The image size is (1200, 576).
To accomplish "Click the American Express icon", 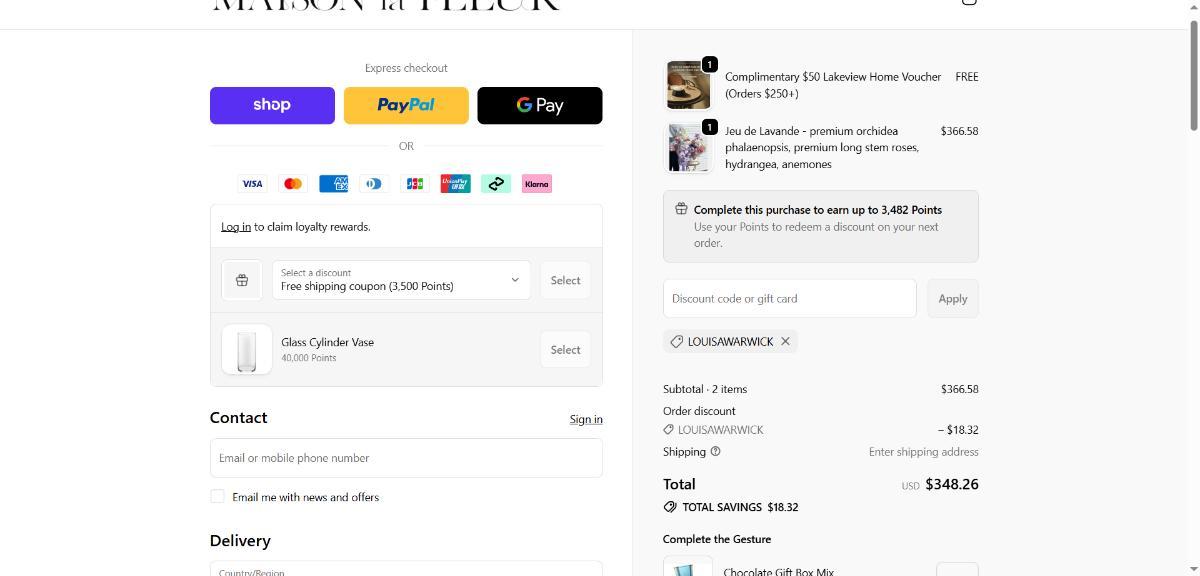I will pyautogui.click(x=333, y=184).
